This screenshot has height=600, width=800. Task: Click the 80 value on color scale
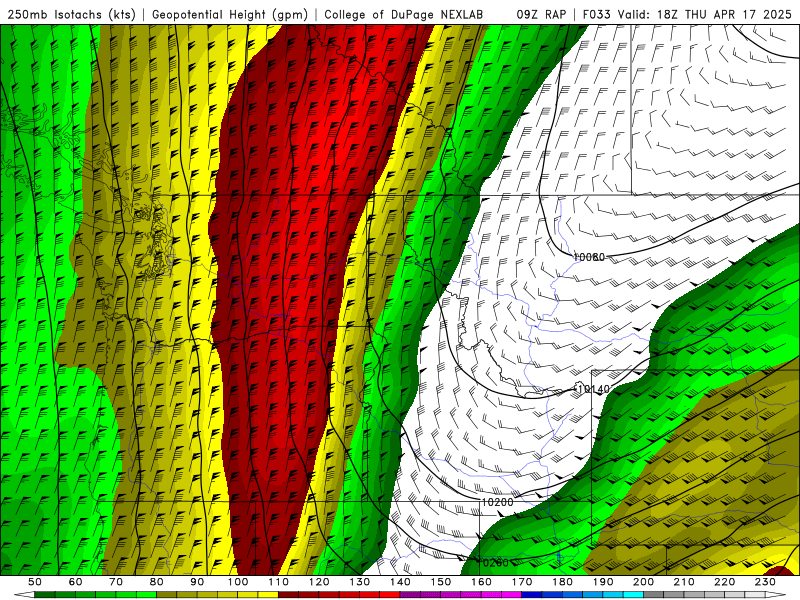[157, 582]
